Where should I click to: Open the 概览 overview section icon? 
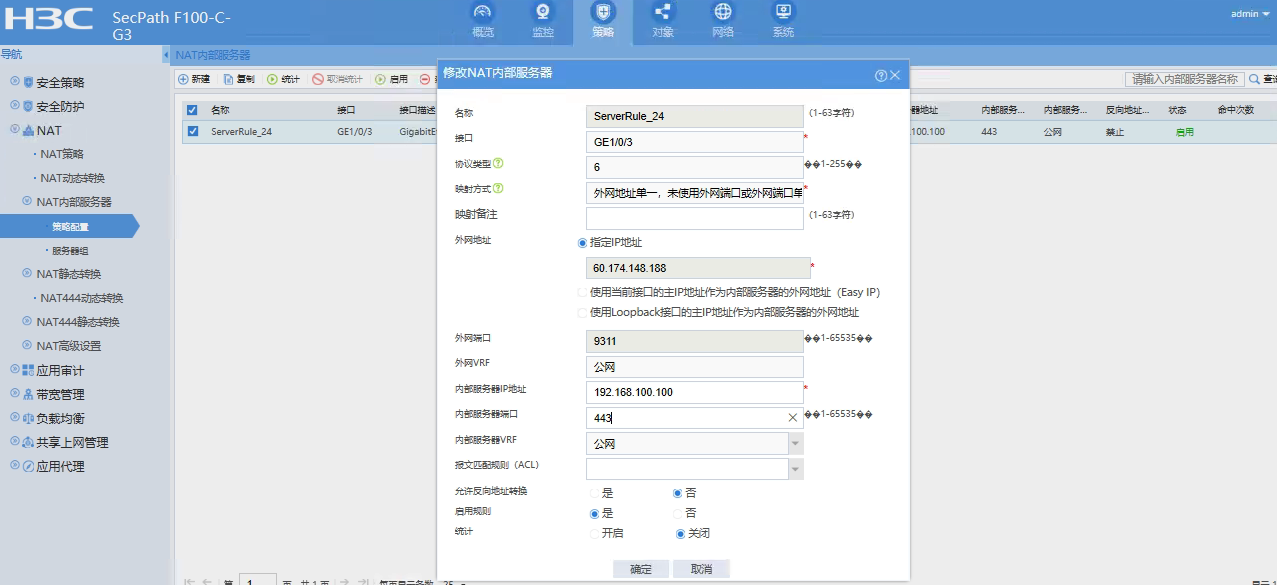coord(483,13)
